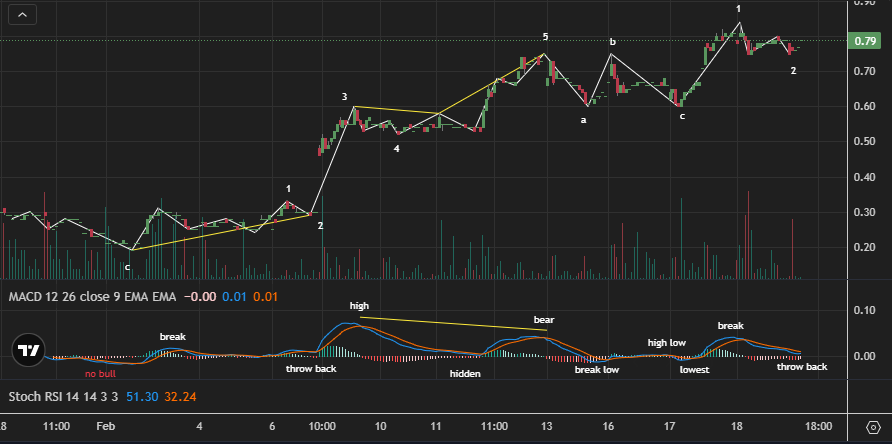Click the "18:00" label on the time axis
The image size is (892, 444).
[x=819, y=426]
